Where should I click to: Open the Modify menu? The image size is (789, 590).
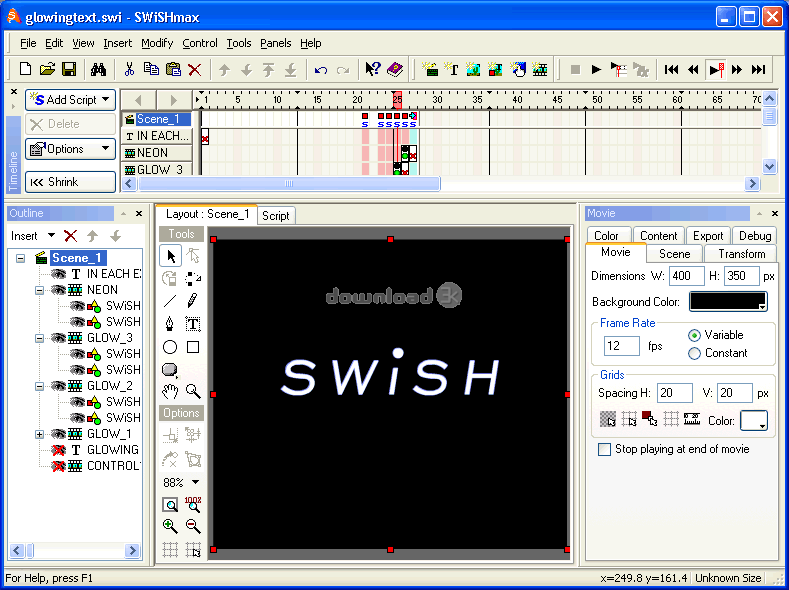[157, 43]
